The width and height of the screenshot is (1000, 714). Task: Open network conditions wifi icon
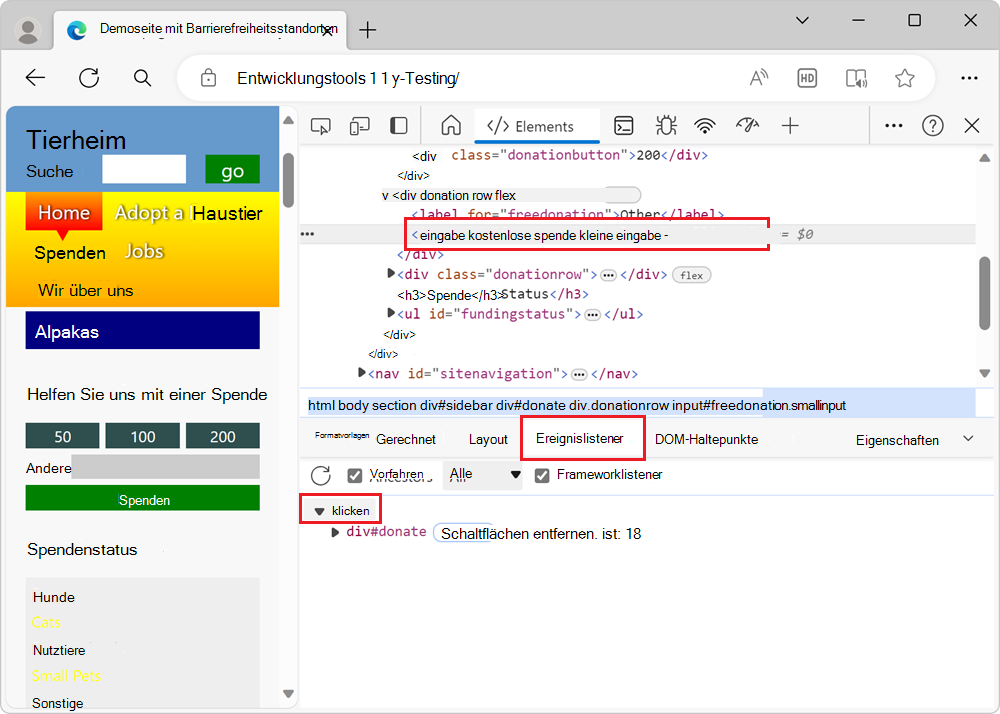coord(705,126)
